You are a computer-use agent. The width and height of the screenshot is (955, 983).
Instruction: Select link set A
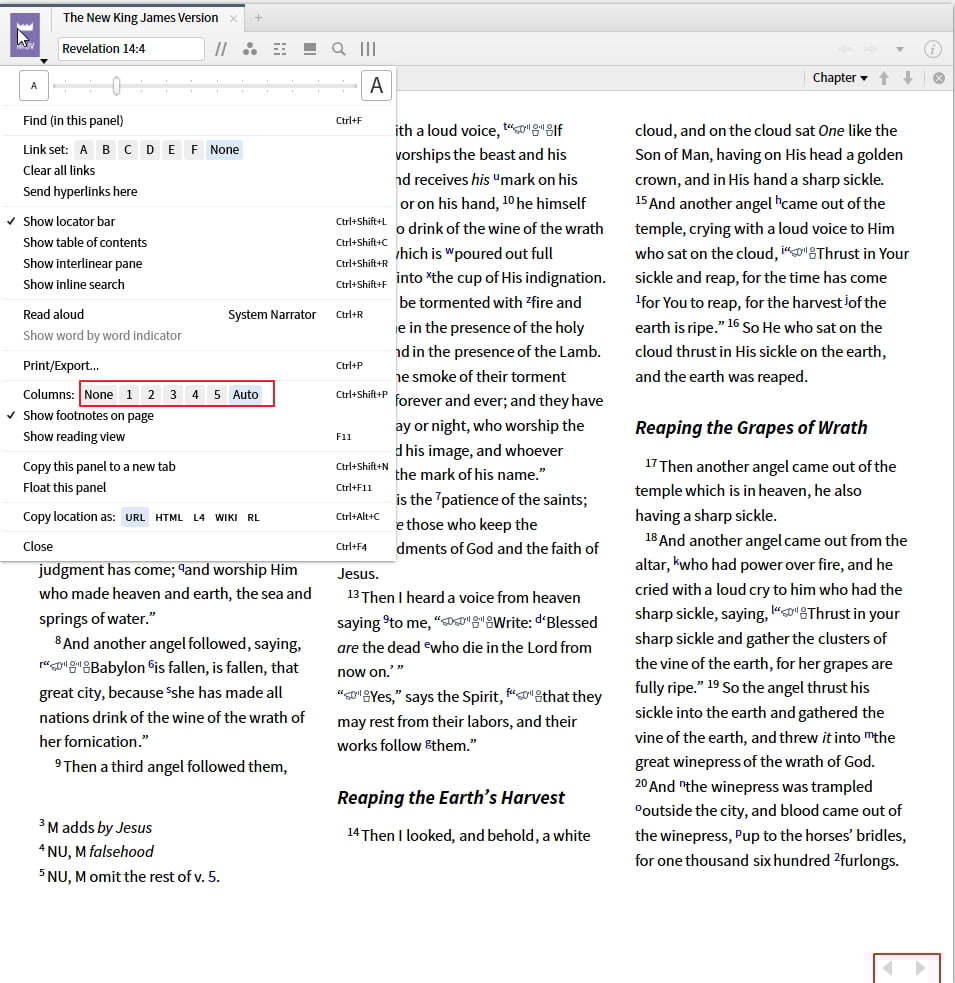pyautogui.click(x=83, y=150)
